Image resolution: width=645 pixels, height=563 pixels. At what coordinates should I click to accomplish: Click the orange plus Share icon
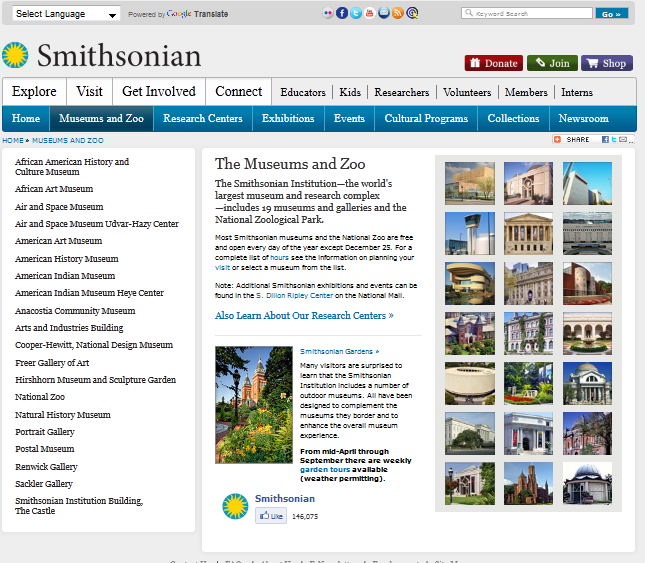(x=557, y=139)
